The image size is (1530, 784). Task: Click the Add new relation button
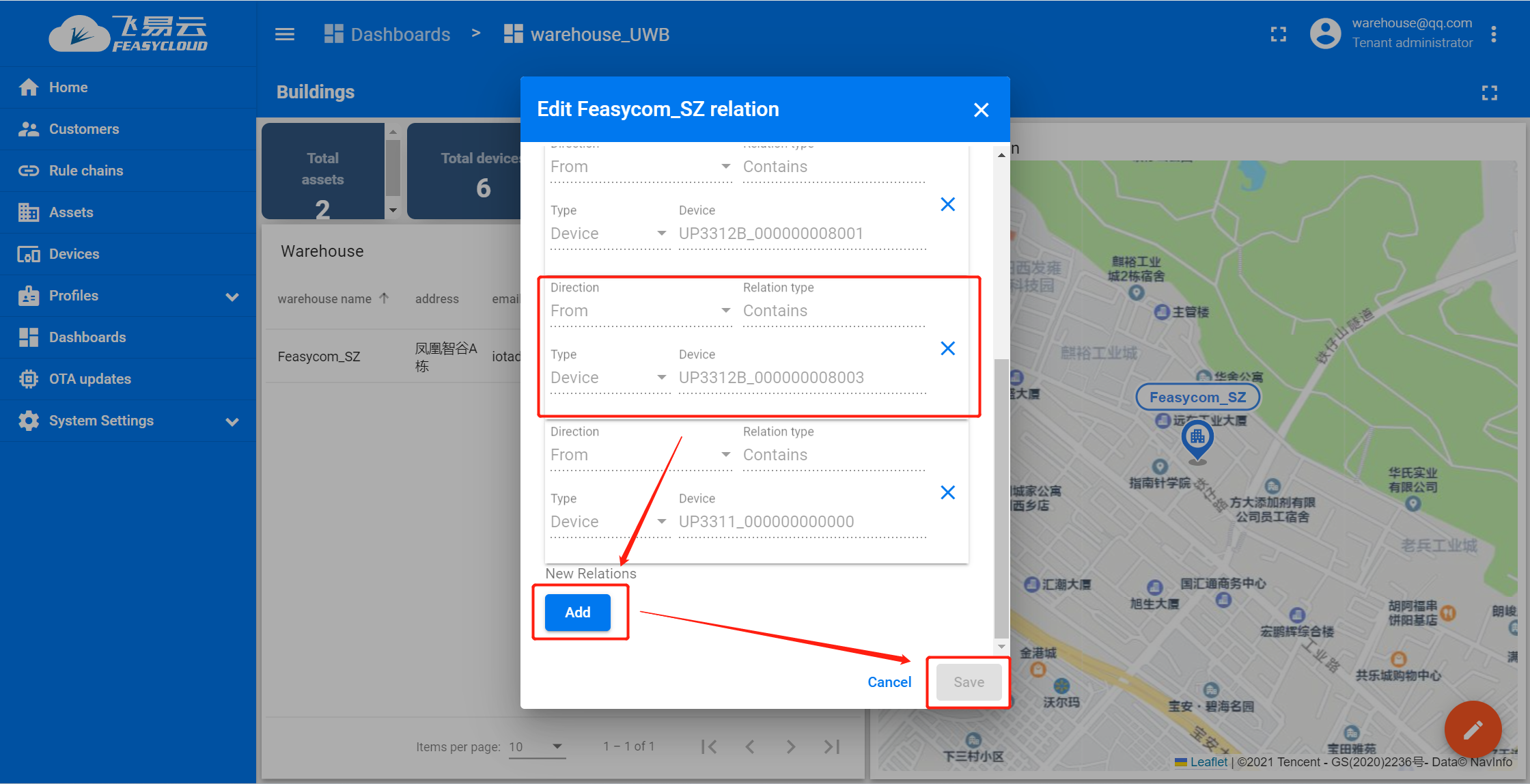click(577, 612)
